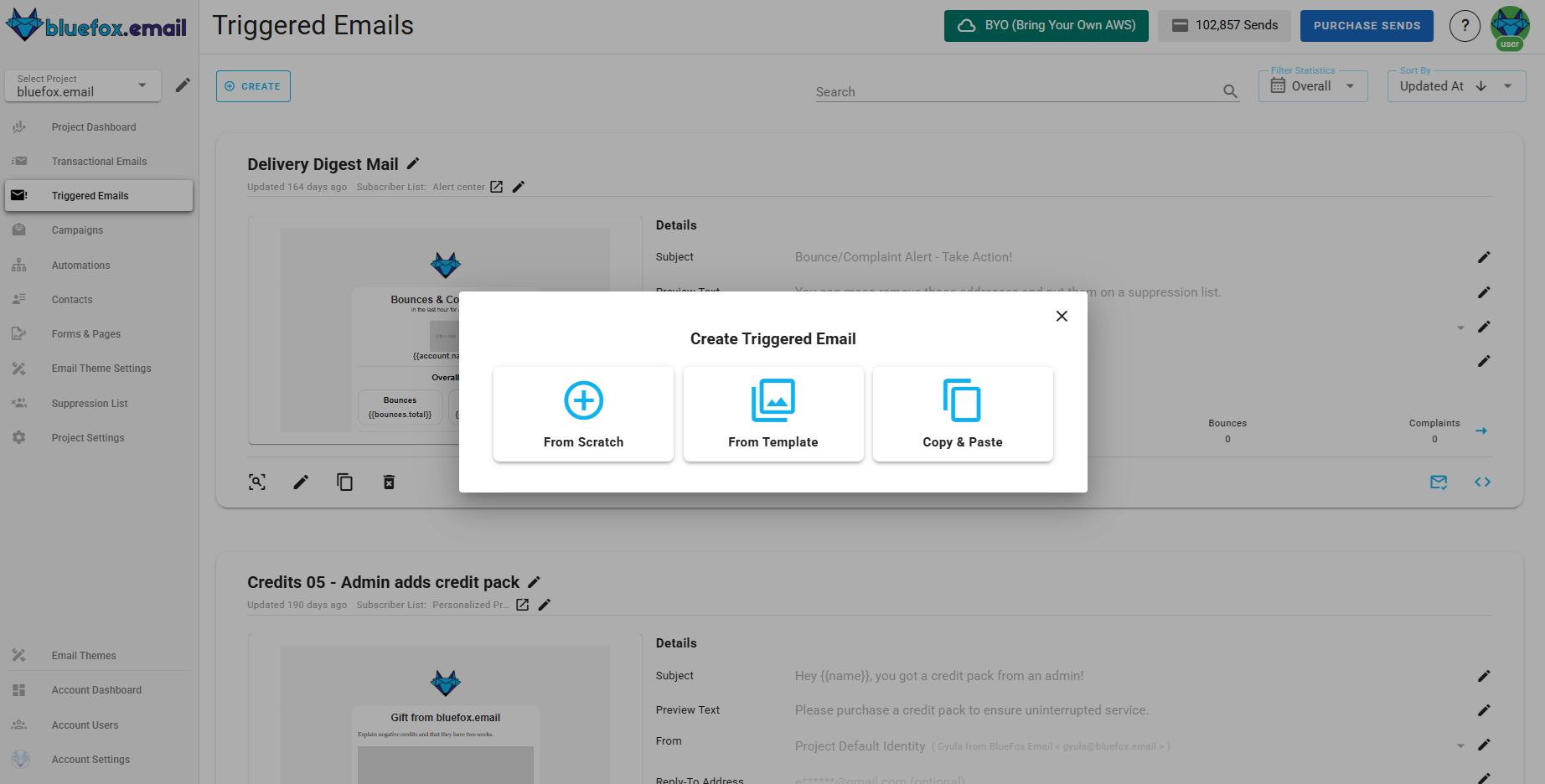
Task: Open the Sort By direction arrow toggle
Action: (x=1481, y=85)
